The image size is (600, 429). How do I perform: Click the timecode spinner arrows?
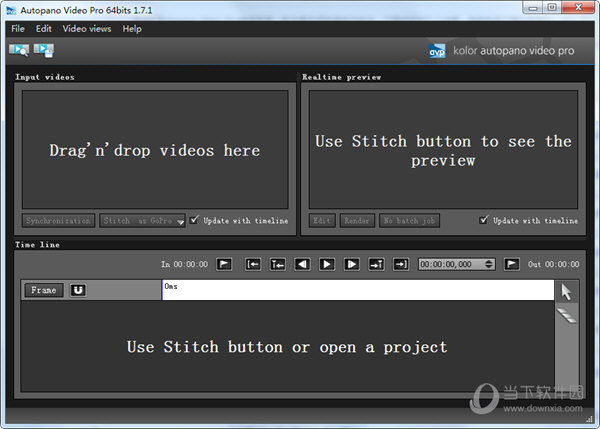(489, 264)
